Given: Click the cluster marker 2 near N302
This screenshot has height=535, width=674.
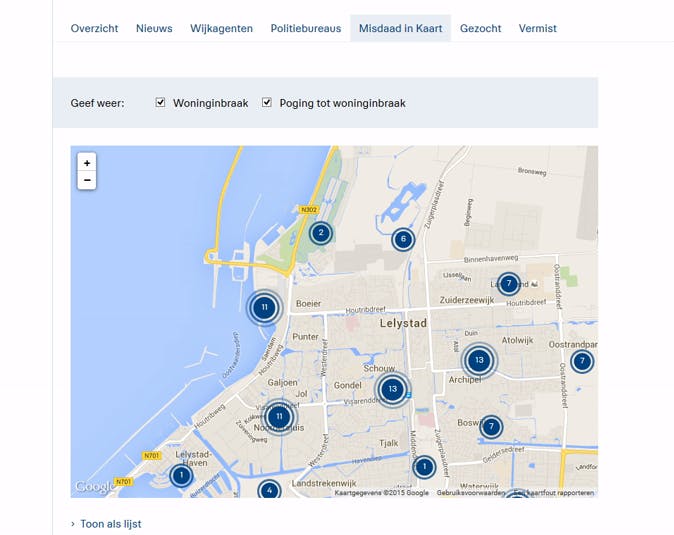Looking at the screenshot, I should coord(321,233).
